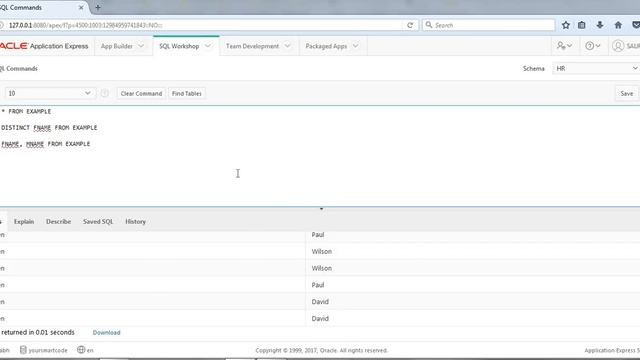Image resolution: width=640 pixels, height=360 pixels.
Task: Switch to the History tab
Action: (x=136, y=222)
